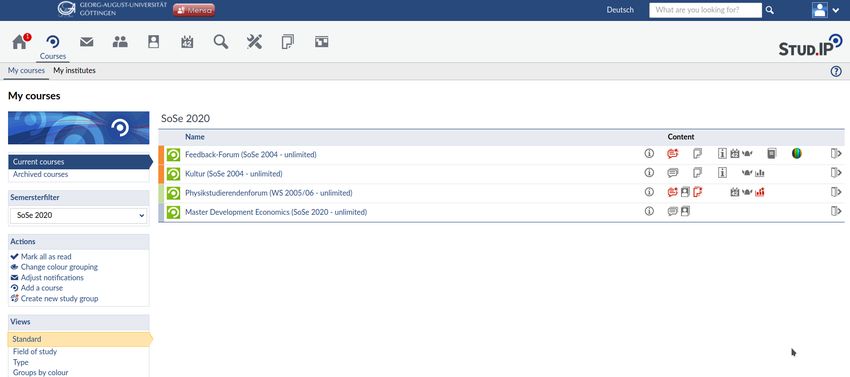Open Physikstudierendenforum course link
The width and height of the screenshot is (850, 377).
coord(269,193)
